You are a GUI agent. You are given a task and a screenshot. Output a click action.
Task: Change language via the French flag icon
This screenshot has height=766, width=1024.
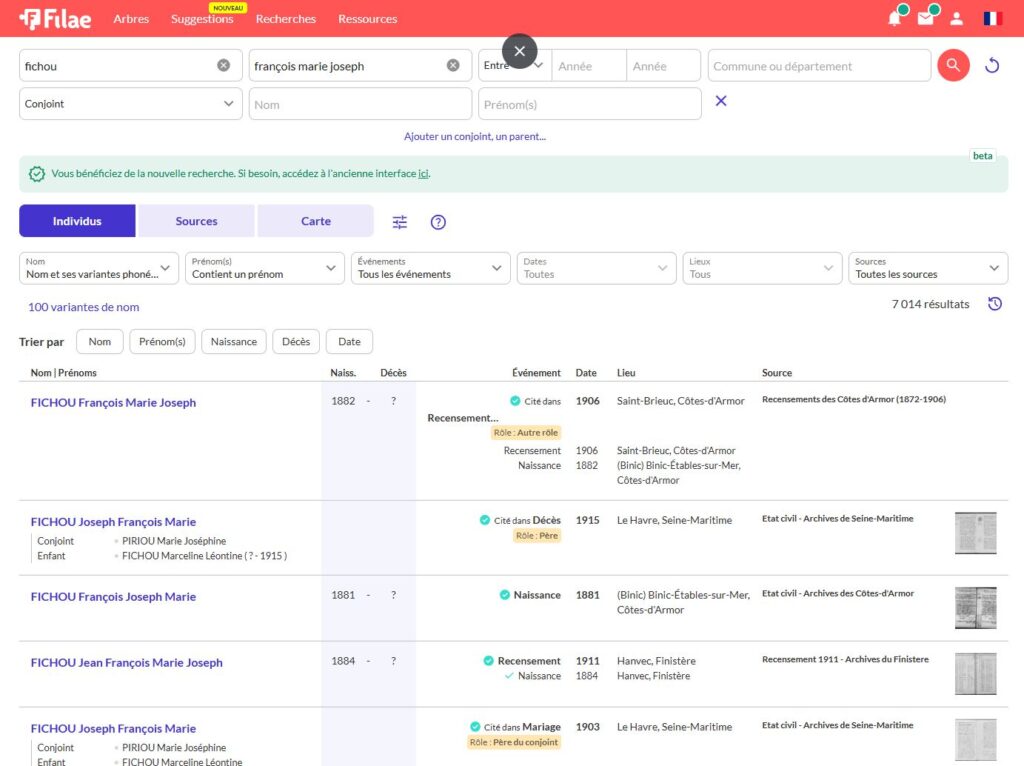point(992,19)
